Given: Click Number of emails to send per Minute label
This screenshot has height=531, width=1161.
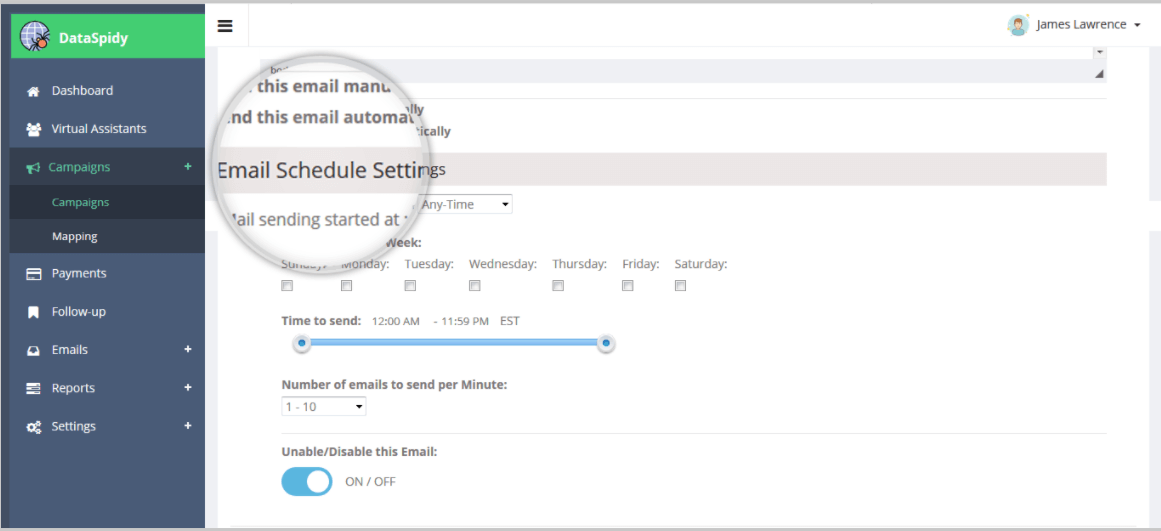Looking at the screenshot, I should (394, 384).
